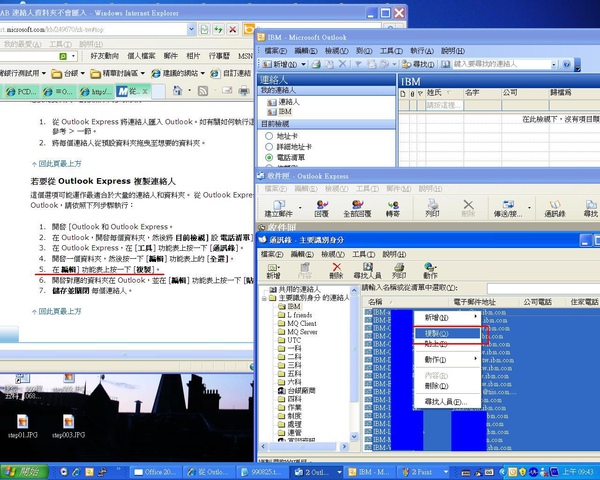Click 列印 printer icon in Address Book toolbar
Screen dimensions: 600x480
point(399,270)
